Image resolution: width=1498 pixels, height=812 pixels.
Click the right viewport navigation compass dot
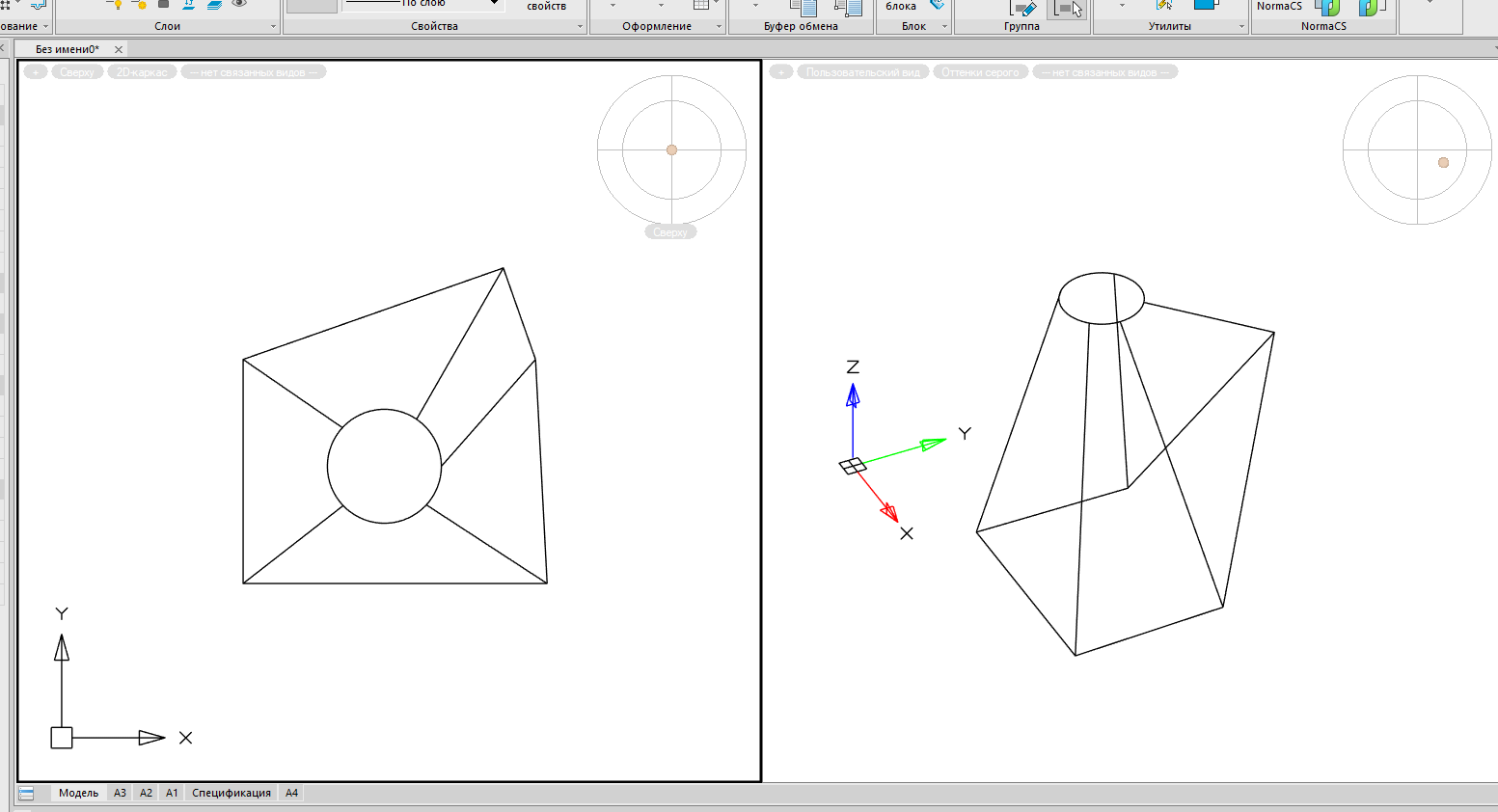(1443, 162)
